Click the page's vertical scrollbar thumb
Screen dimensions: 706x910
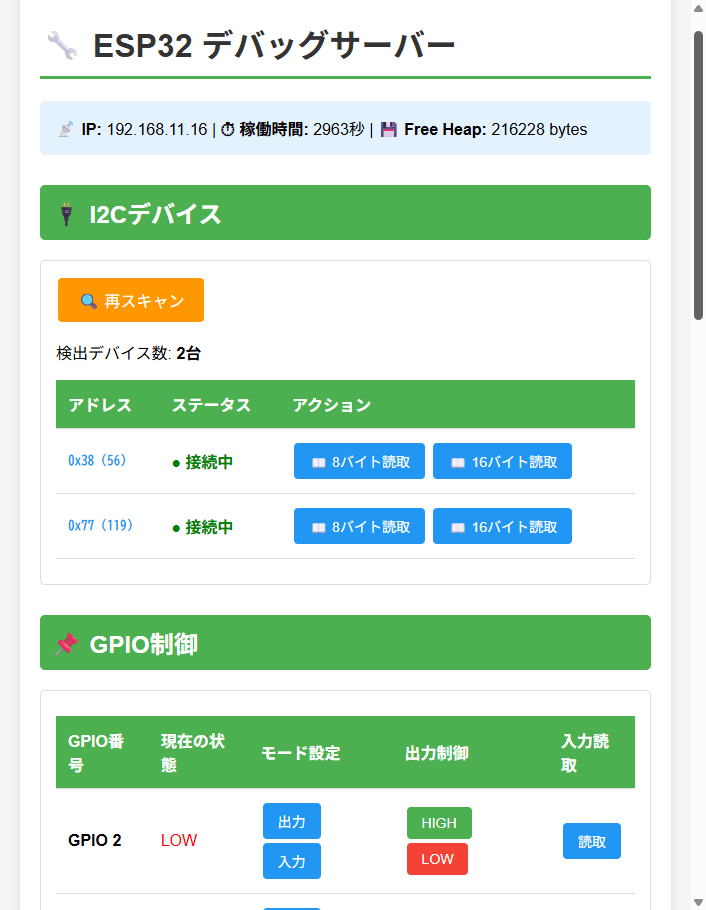(x=698, y=175)
